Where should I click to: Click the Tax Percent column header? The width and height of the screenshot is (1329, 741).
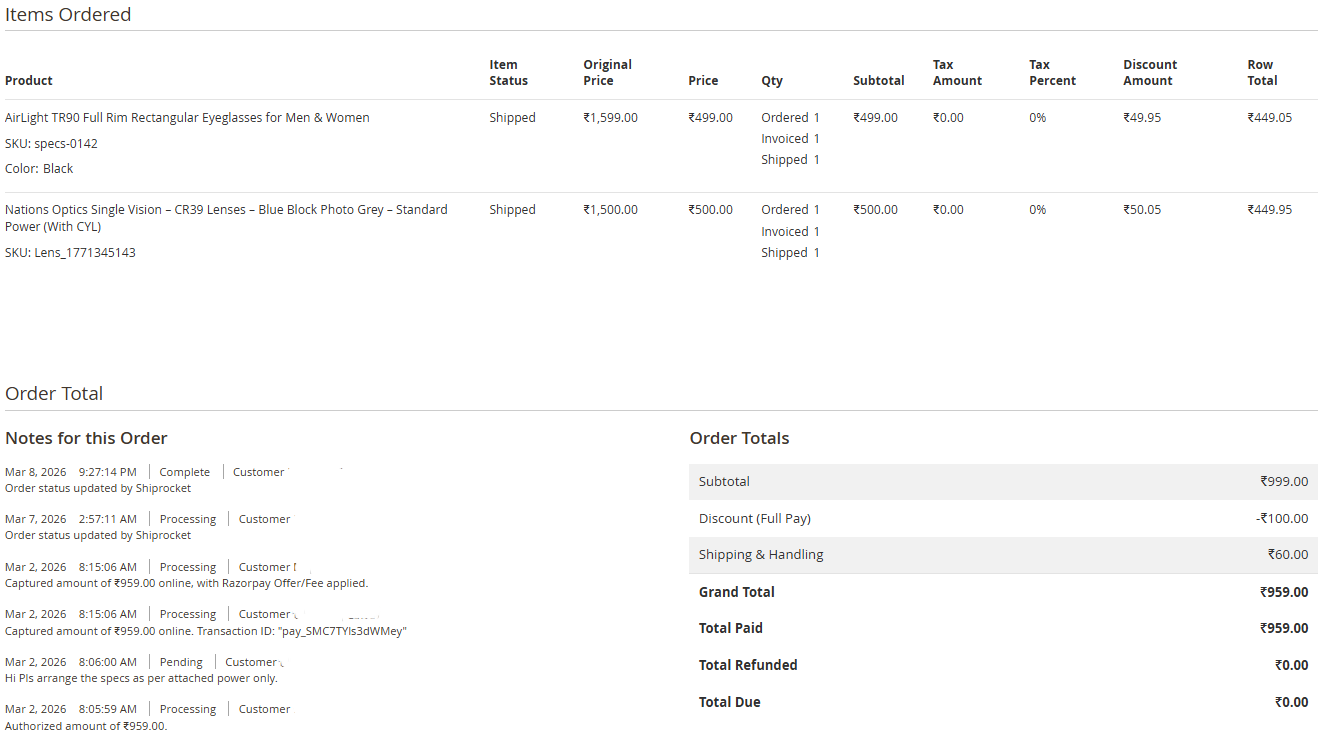(1052, 72)
